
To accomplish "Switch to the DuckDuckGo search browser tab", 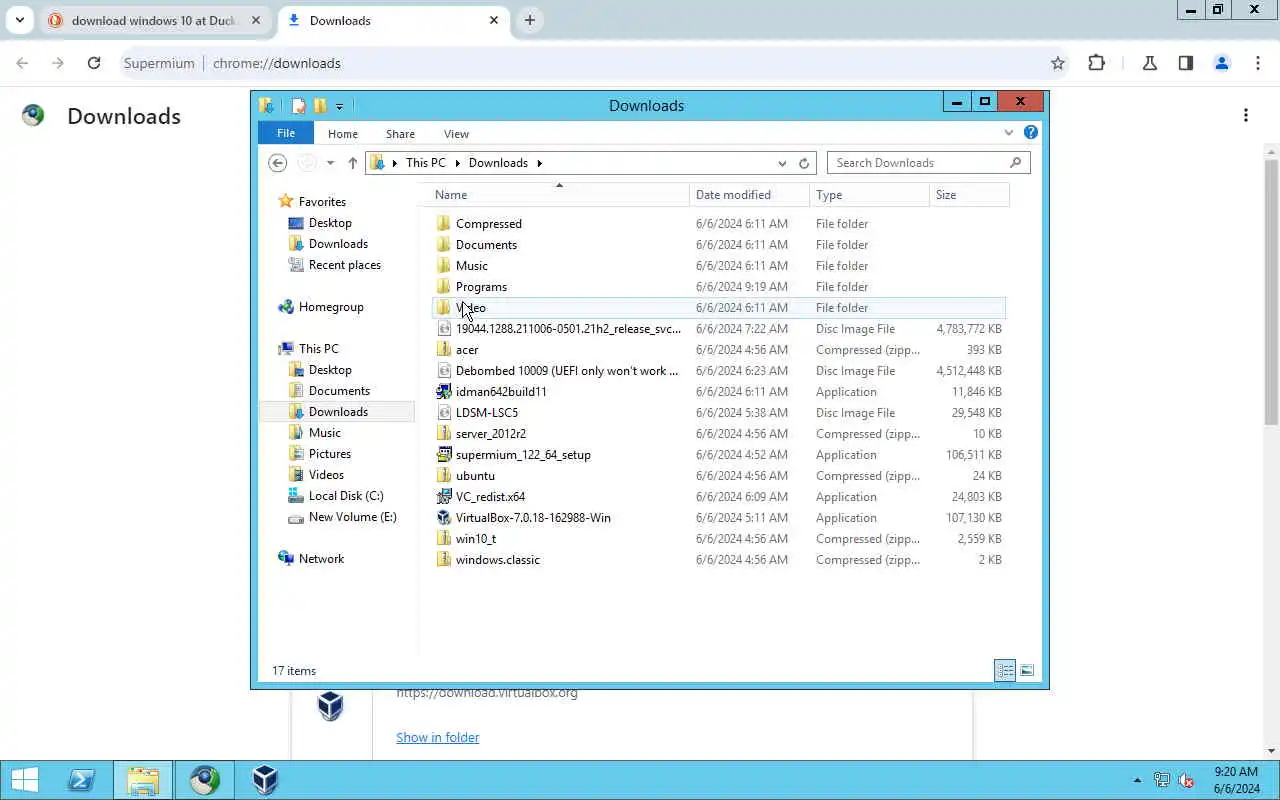I will pyautogui.click(x=155, y=20).
